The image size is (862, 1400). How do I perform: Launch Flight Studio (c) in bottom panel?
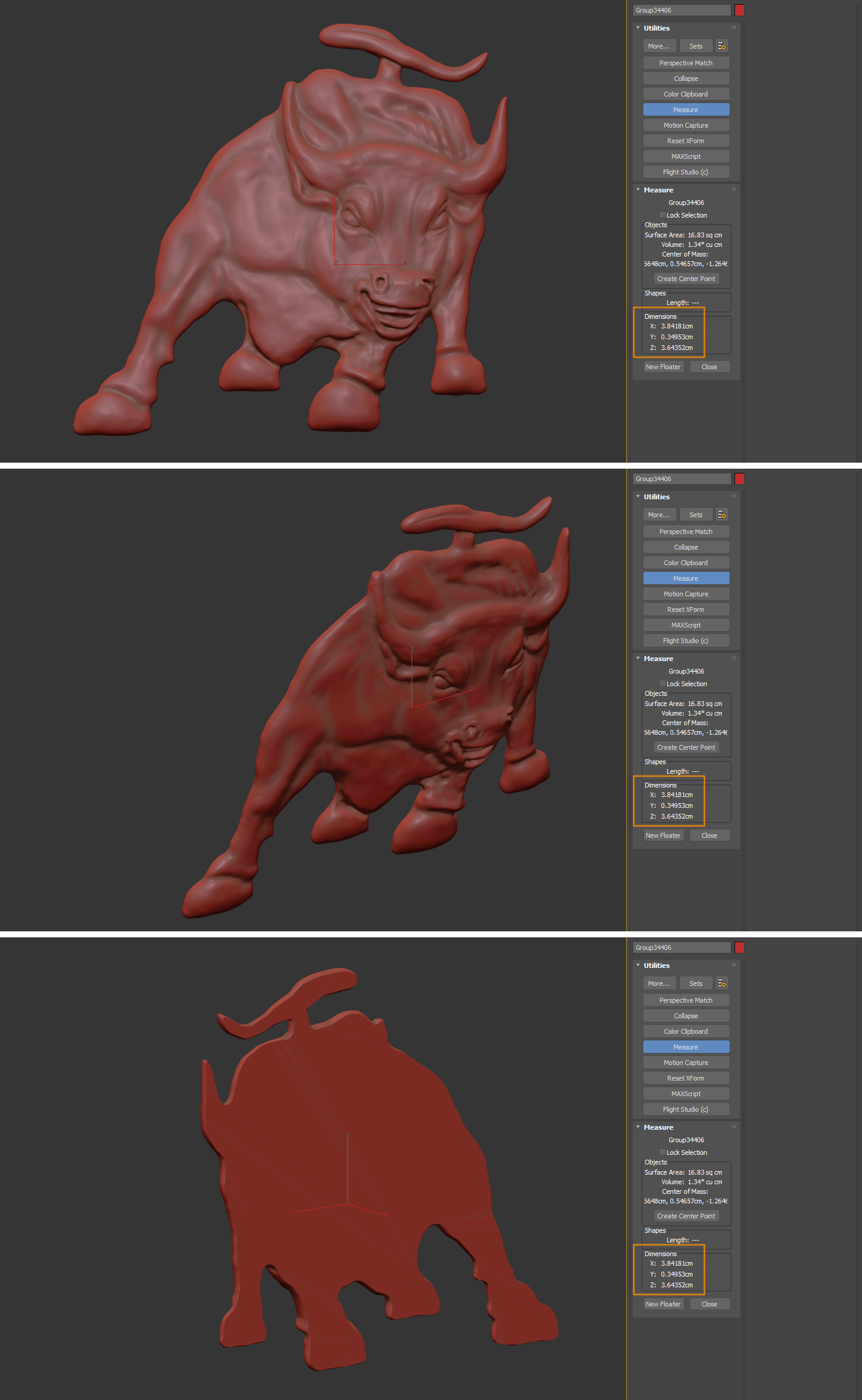coord(686,1109)
